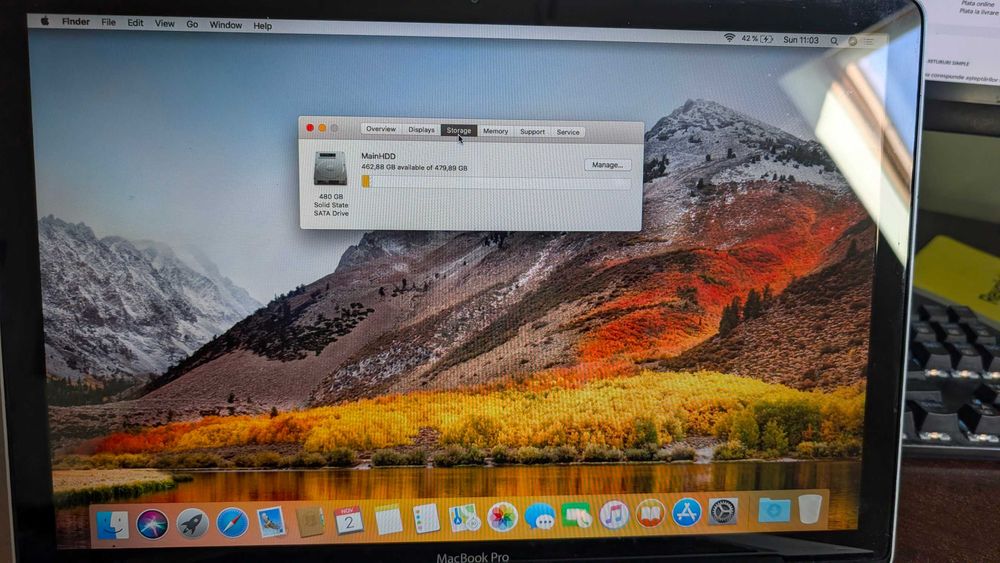The image size is (1000, 563).
Task: Open Contacts book icon in Dock
Action: (310, 522)
